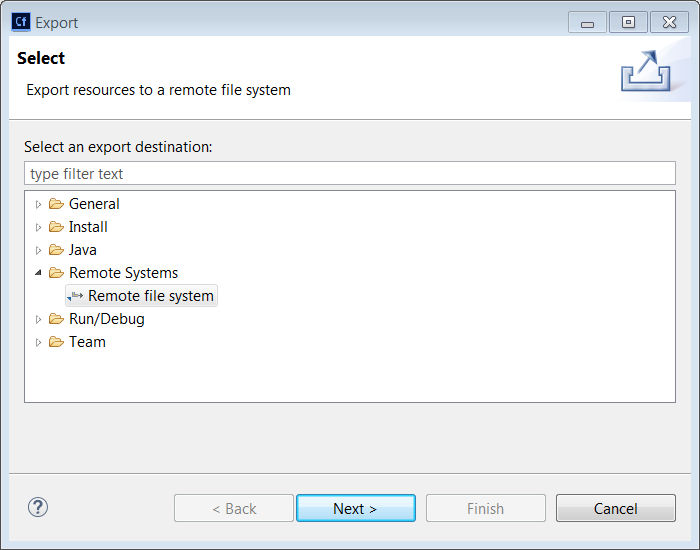Collapse the Remote Systems category

[x=38, y=272]
